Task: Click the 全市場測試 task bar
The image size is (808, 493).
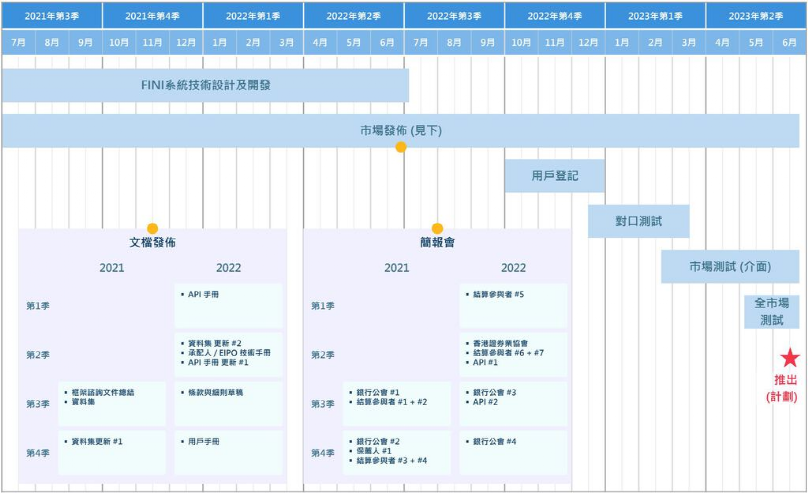Action: pyautogui.click(x=771, y=312)
